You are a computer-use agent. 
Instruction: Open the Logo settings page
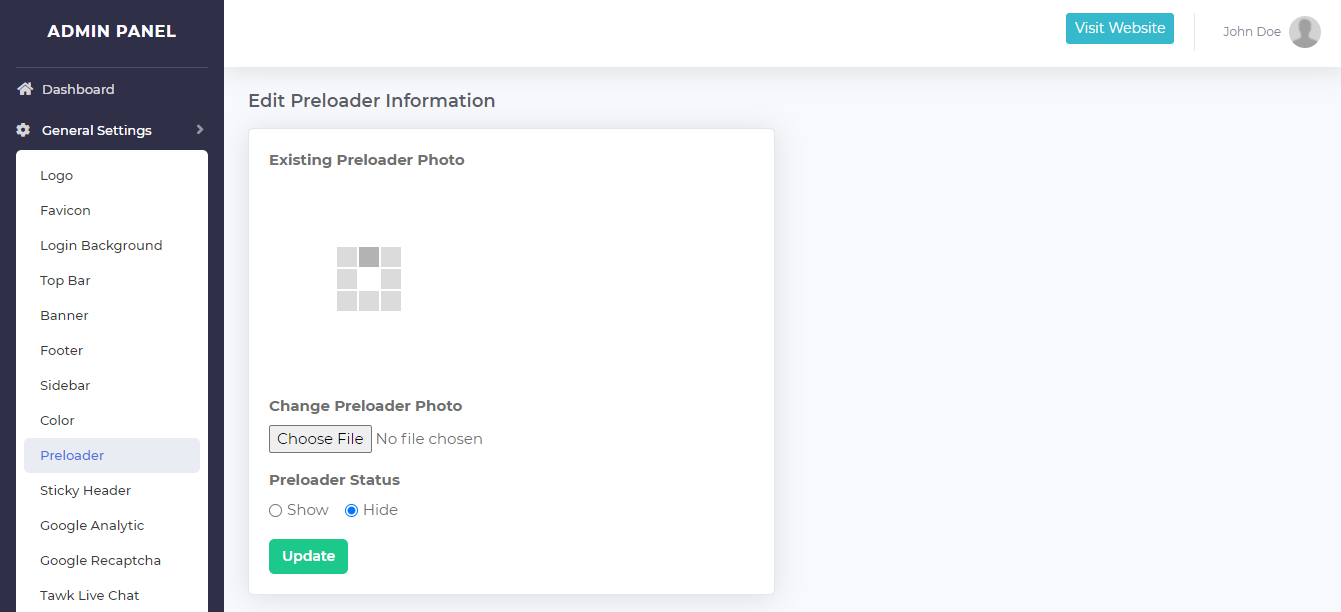[x=57, y=176]
